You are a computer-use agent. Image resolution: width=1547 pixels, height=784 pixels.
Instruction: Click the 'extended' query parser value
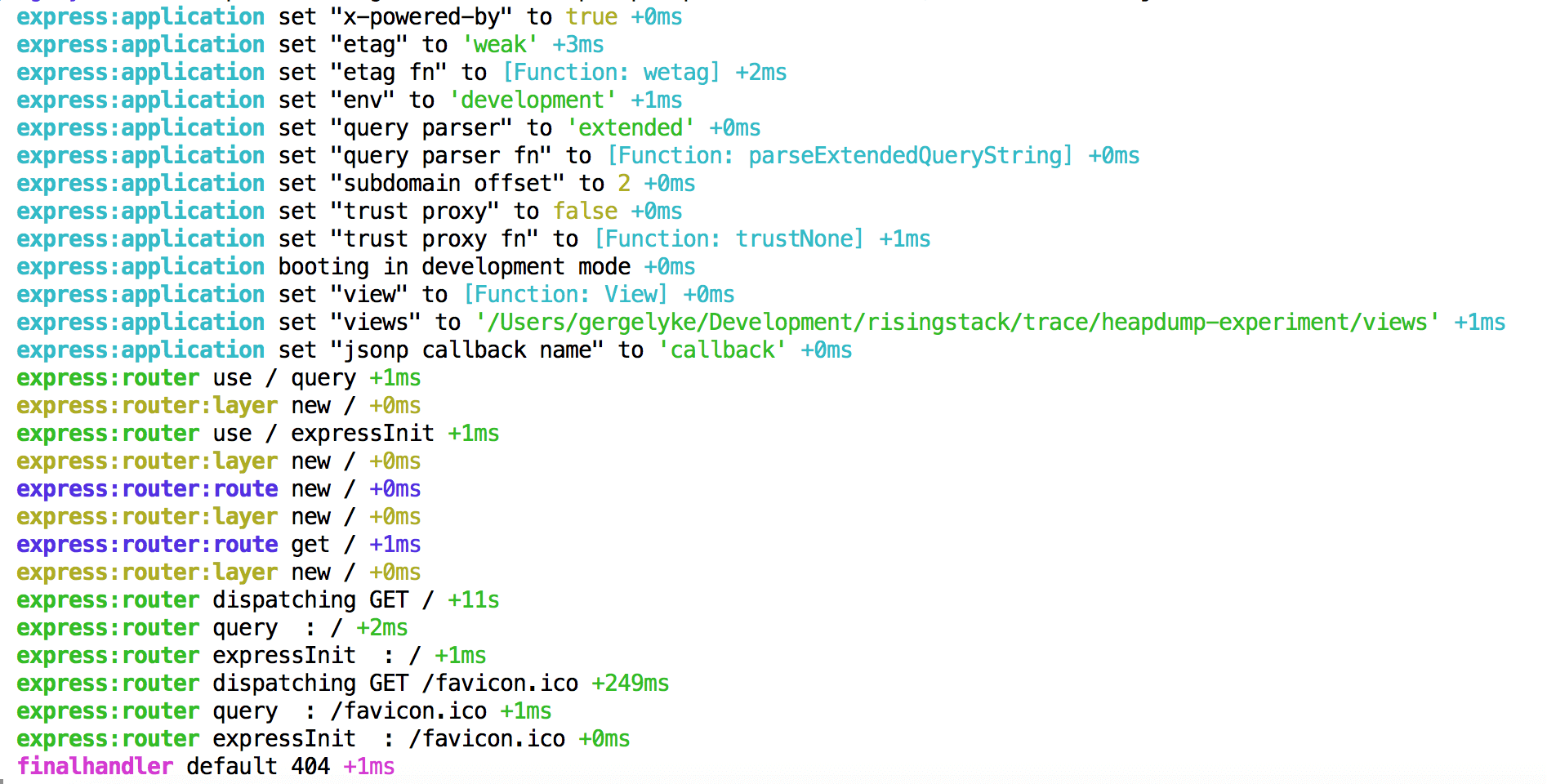tap(631, 128)
